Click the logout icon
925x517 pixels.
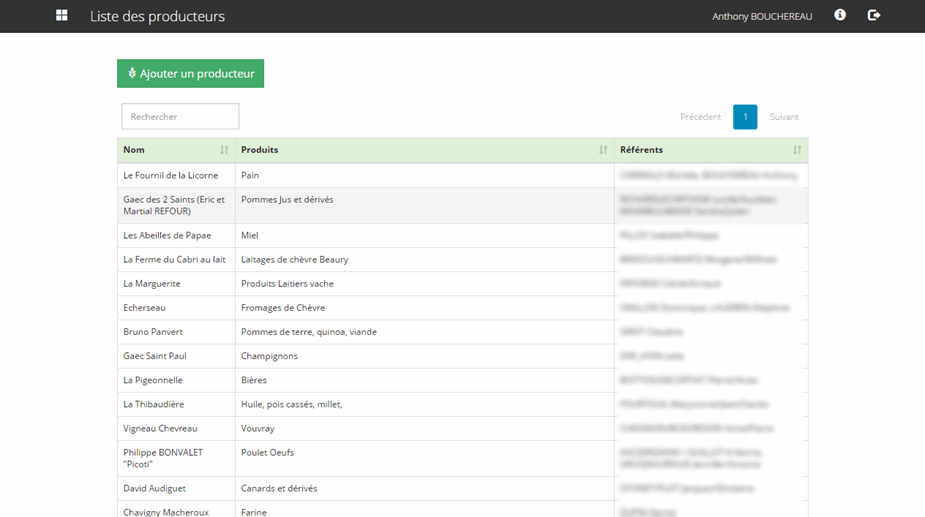[874, 16]
